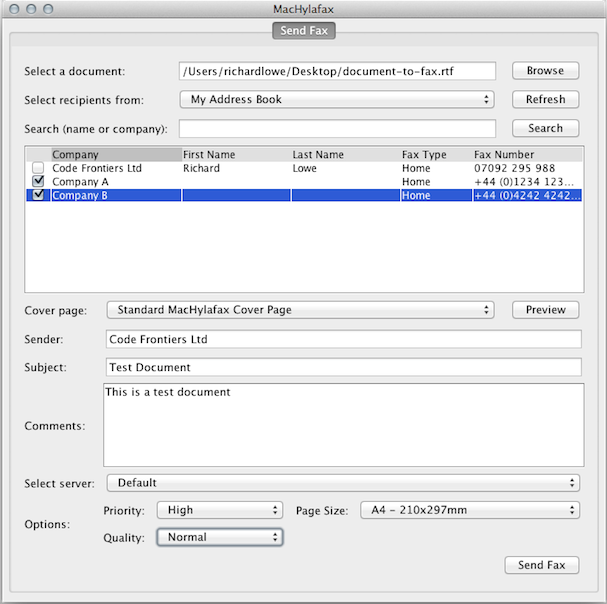Refresh the recipients list
The width and height of the screenshot is (607, 604).
pos(545,100)
